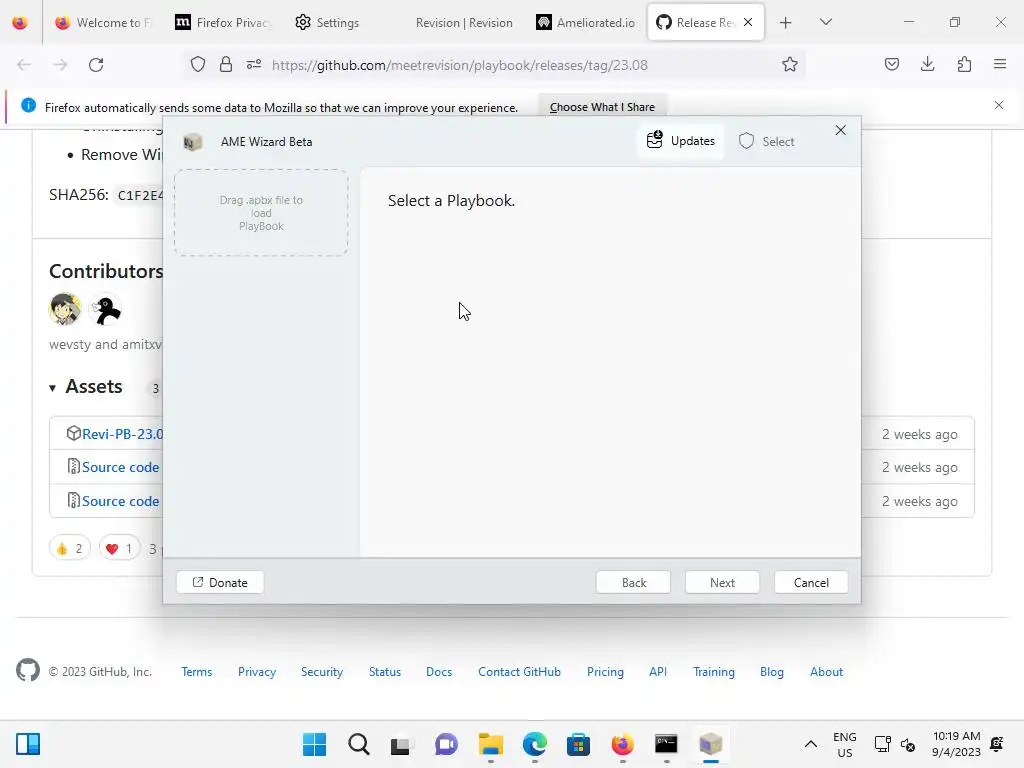The width and height of the screenshot is (1024, 768).
Task: Proceed with the Next button
Action: (722, 582)
